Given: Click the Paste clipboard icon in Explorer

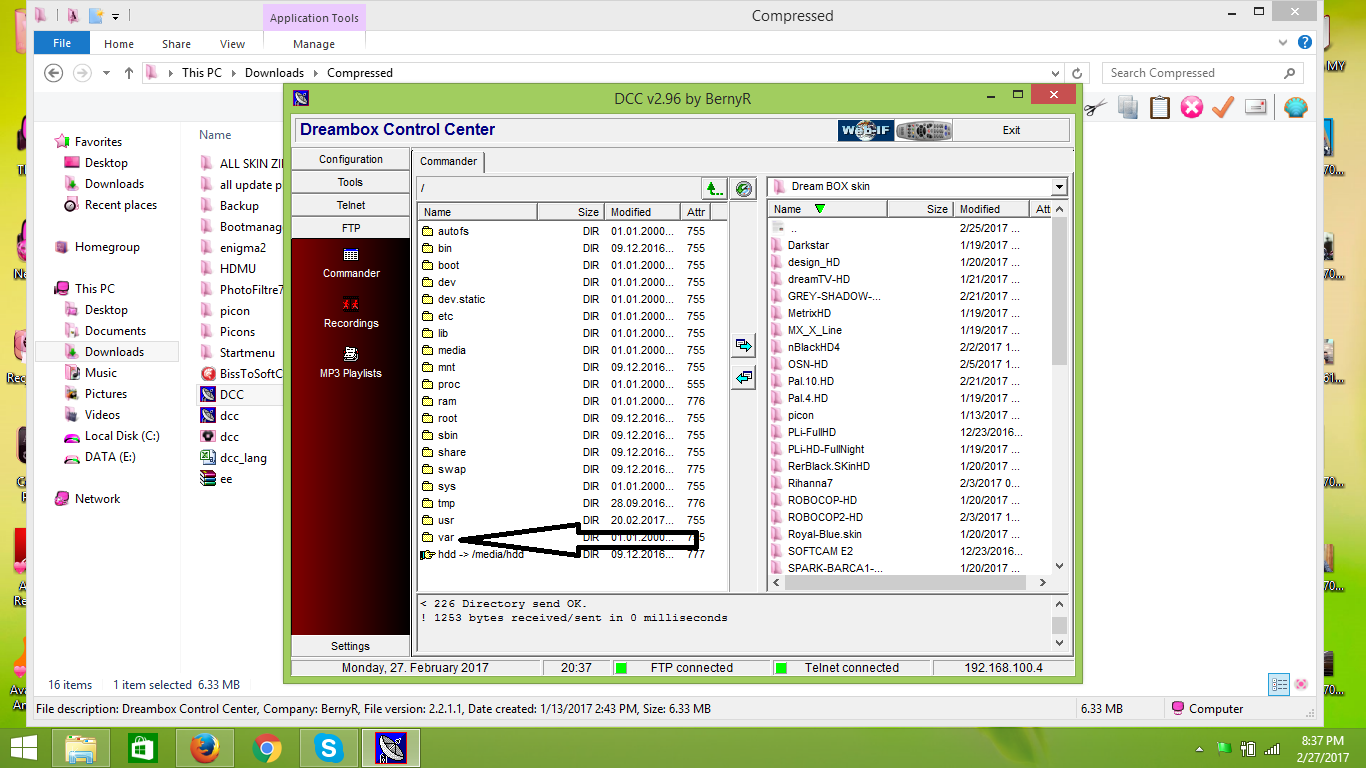Looking at the screenshot, I should tap(1160, 107).
